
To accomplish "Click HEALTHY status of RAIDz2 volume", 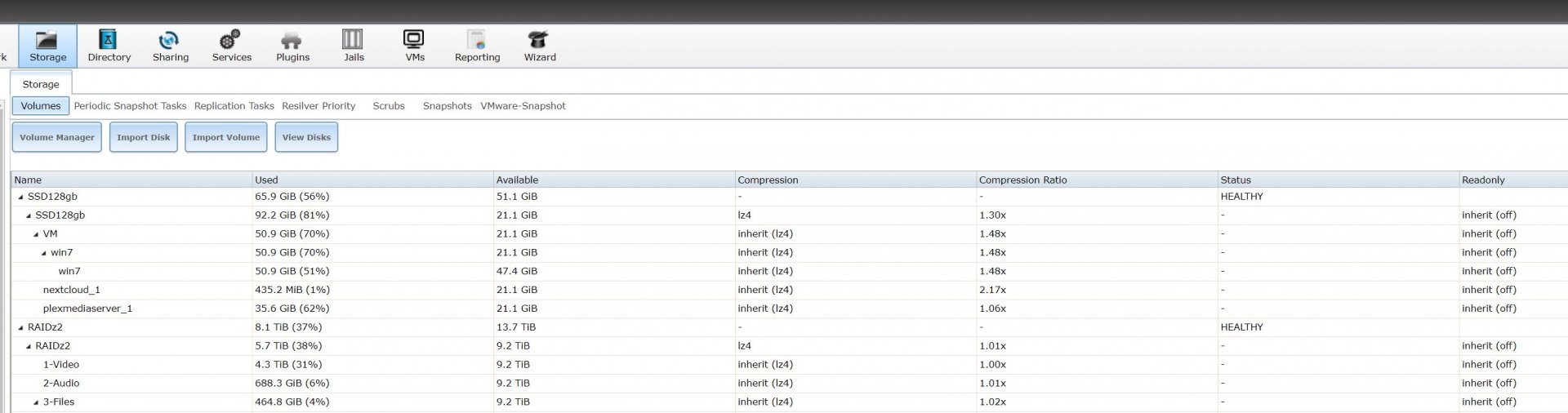I will click(x=1241, y=327).
